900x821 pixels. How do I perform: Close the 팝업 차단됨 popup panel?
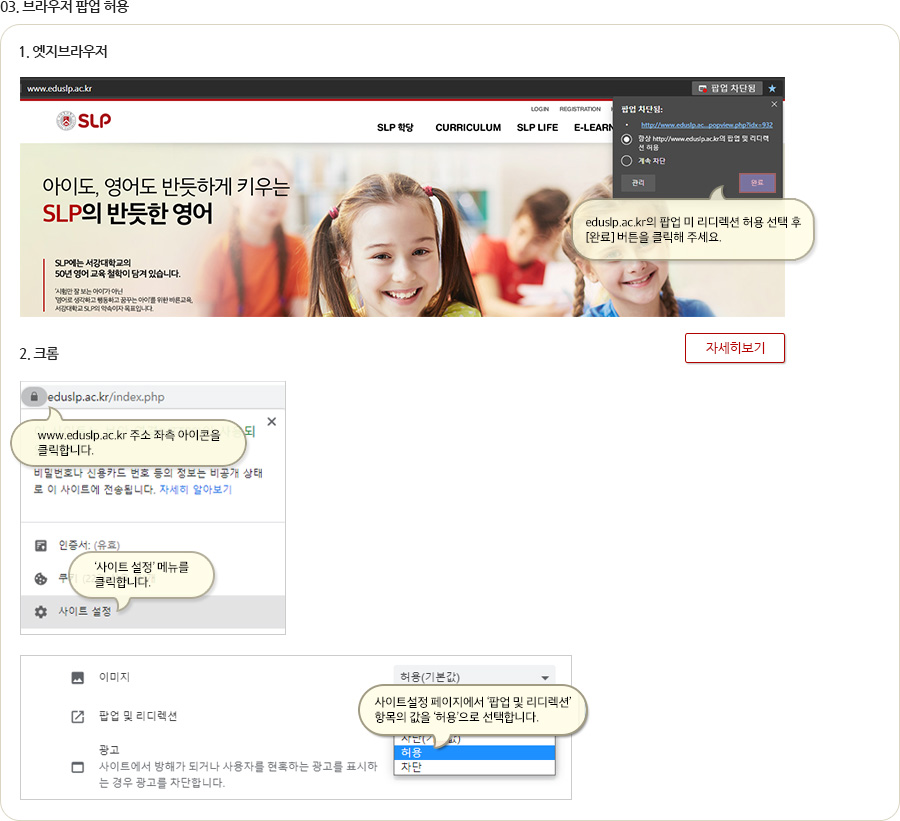(774, 104)
